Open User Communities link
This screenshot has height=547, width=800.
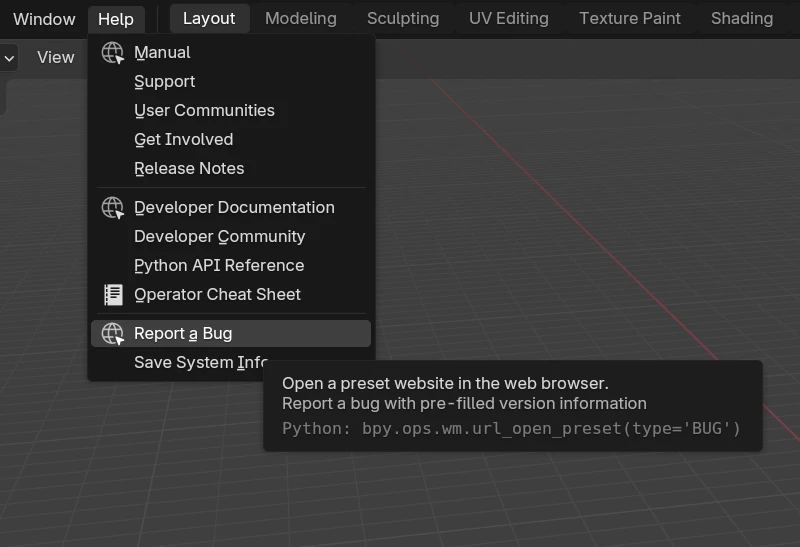click(231, 111)
